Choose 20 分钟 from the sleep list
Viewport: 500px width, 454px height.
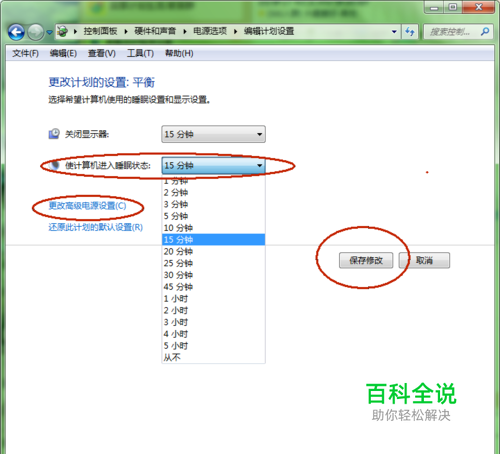click(213, 251)
